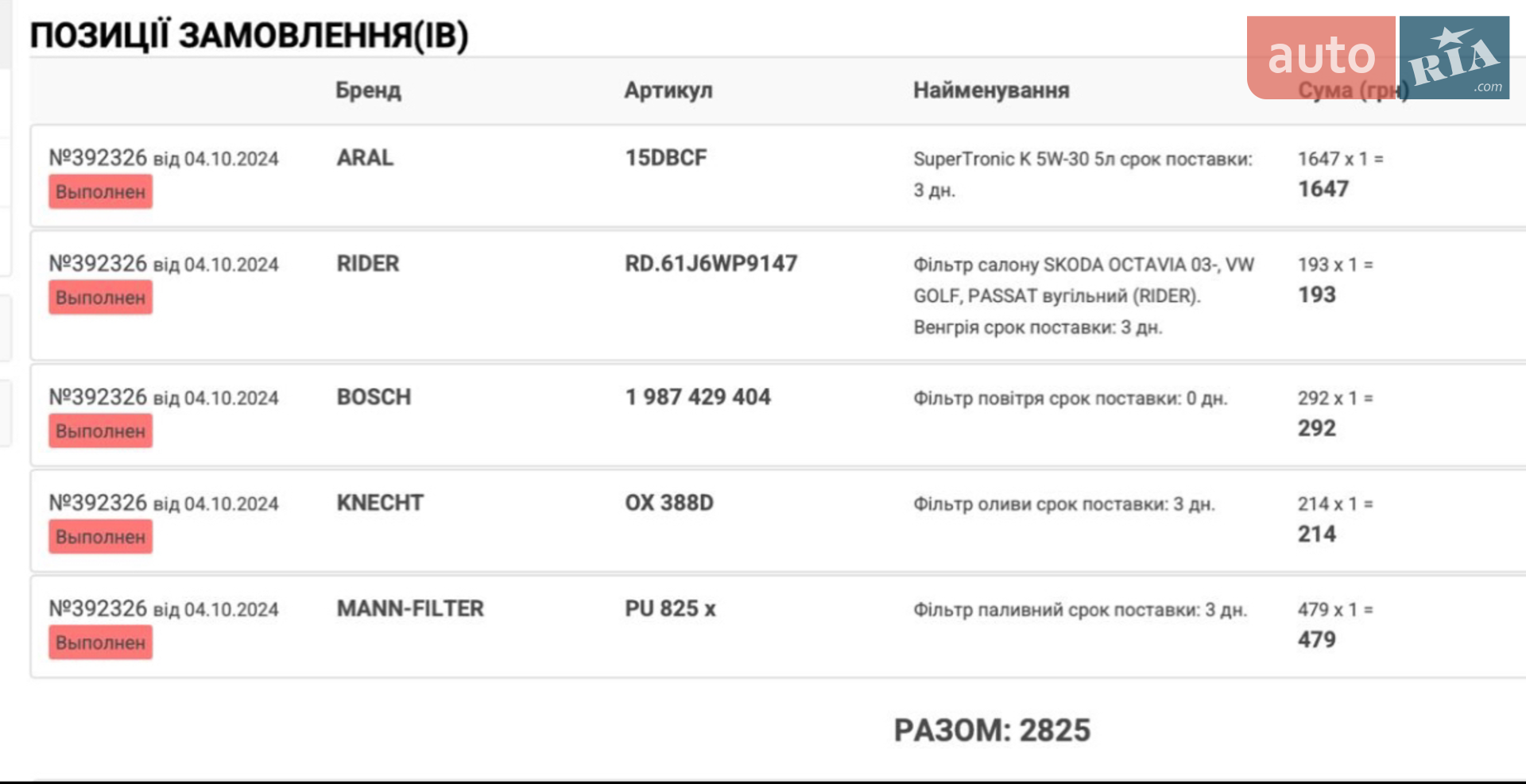This screenshot has height=784, width=1526.
Task: Click article number RD.61J6WP9147
Action: (x=711, y=264)
